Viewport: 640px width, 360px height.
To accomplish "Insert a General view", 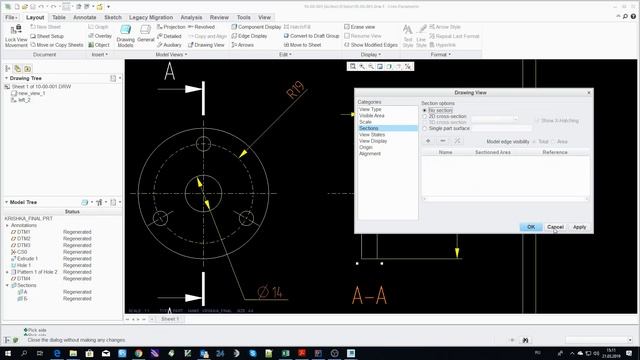I will pos(145,33).
